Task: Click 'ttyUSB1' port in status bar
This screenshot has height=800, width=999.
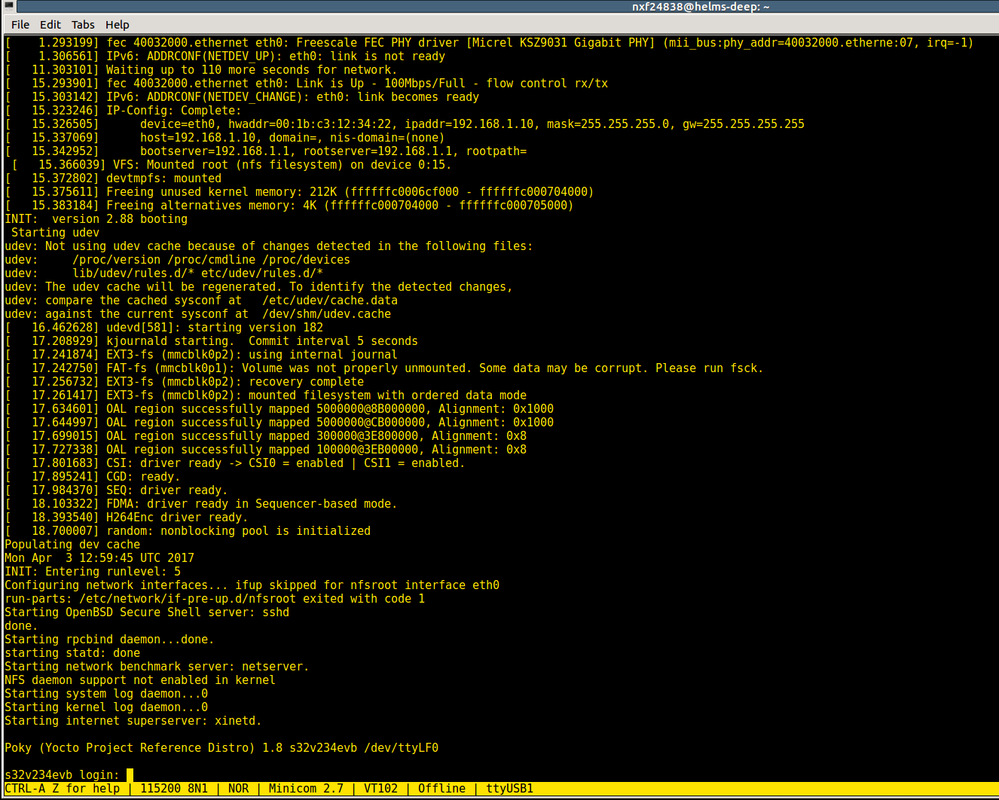Action: [509, 789]
